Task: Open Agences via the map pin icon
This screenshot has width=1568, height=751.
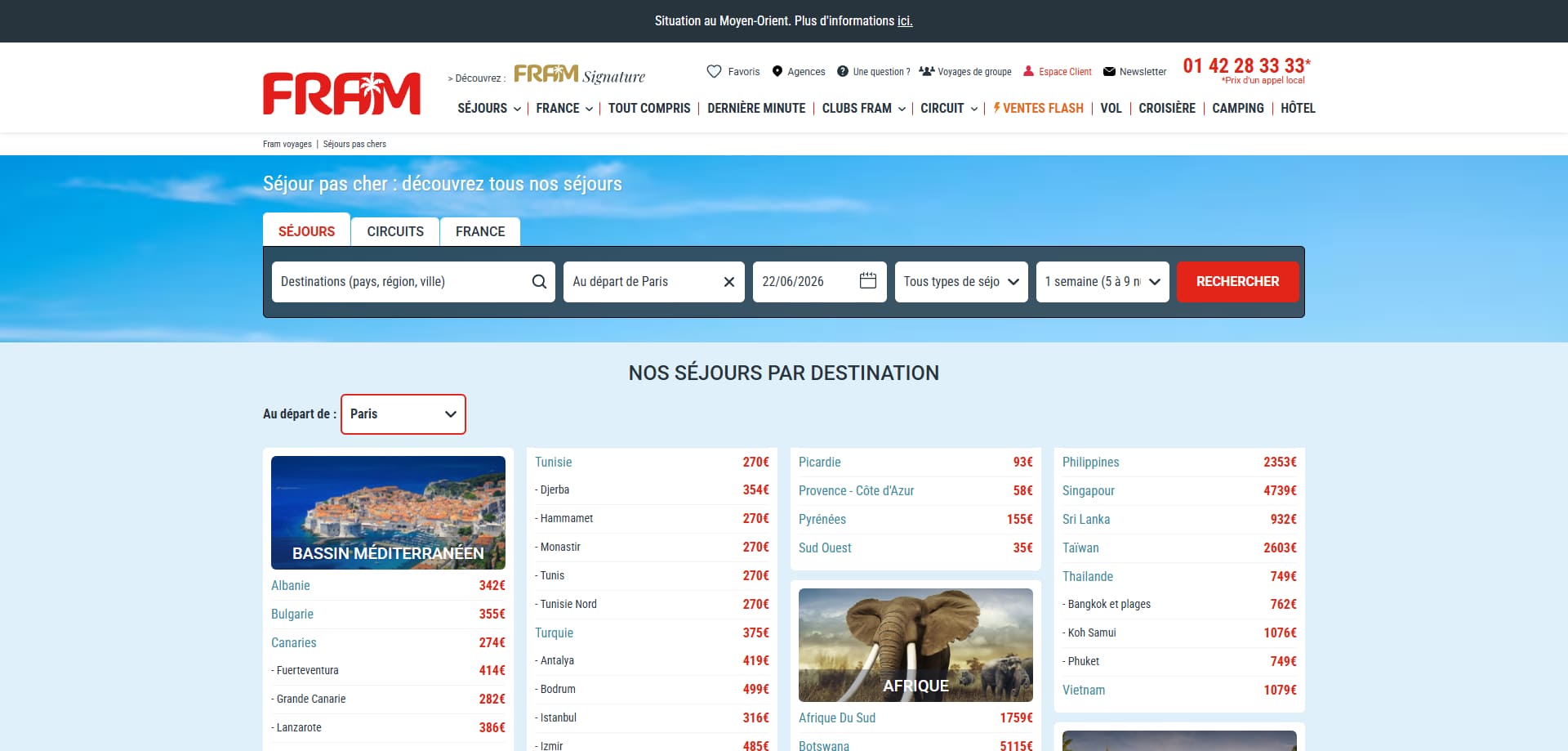Action: pyautogui.click(x=777, y=72)
